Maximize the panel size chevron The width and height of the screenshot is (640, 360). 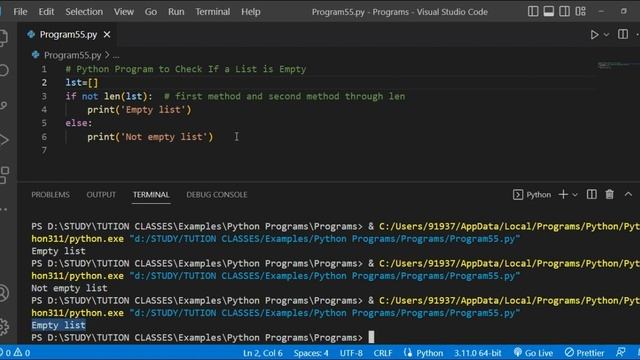[x=628, y=194]
